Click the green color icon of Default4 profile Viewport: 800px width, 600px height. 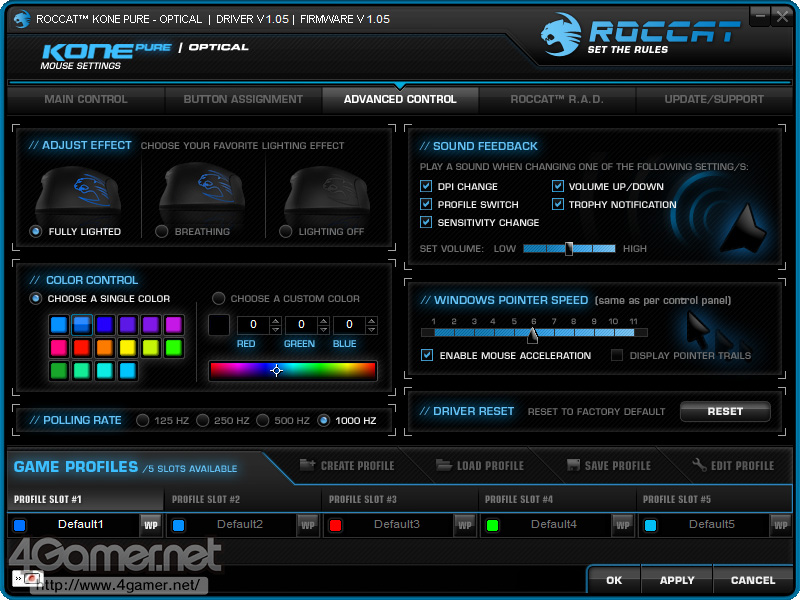click(492, 526)
